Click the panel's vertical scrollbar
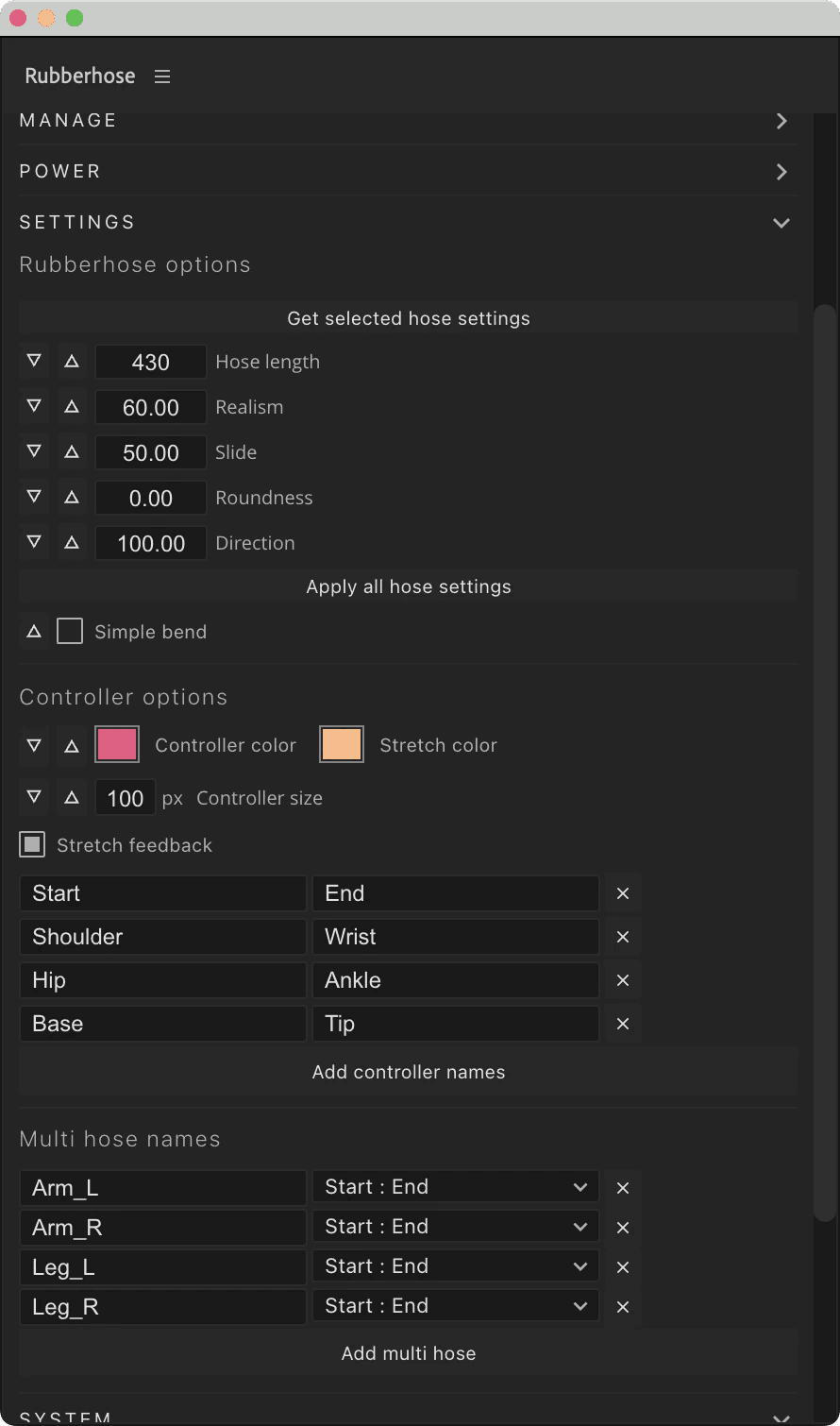This screenshot has width=840, height=1426. pyautogui.click(x=825, y=765)
